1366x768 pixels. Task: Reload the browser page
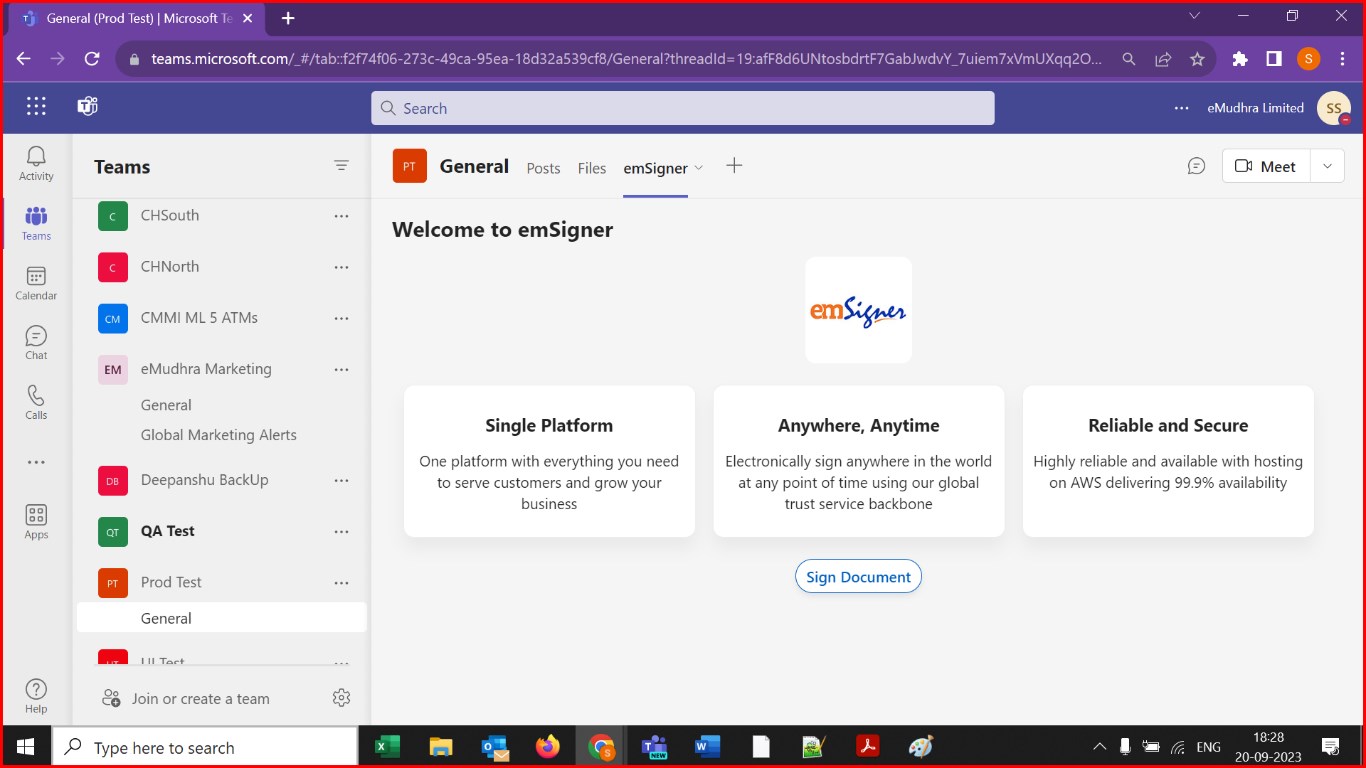pos(92,59)
